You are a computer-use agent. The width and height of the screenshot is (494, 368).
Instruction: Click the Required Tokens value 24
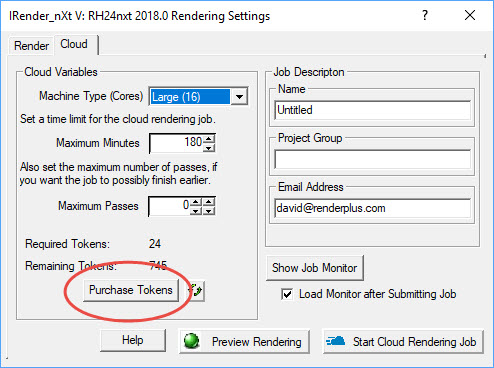(x=155, y=244)
